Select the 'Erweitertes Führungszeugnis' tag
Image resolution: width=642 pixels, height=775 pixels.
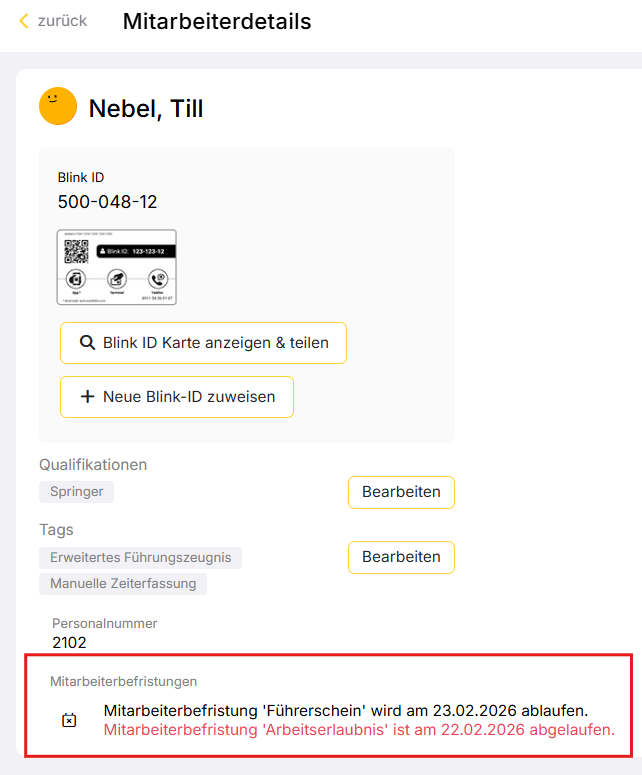tap(140, 558)
